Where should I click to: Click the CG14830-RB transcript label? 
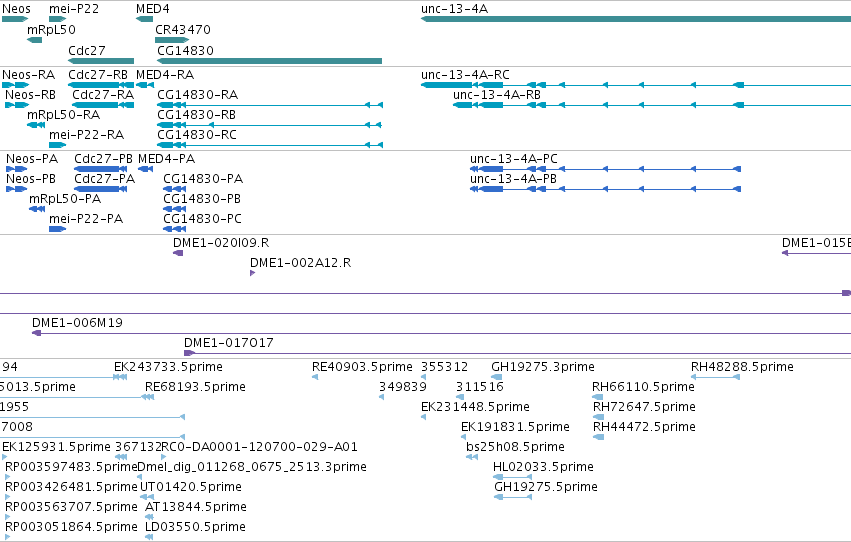196,115
